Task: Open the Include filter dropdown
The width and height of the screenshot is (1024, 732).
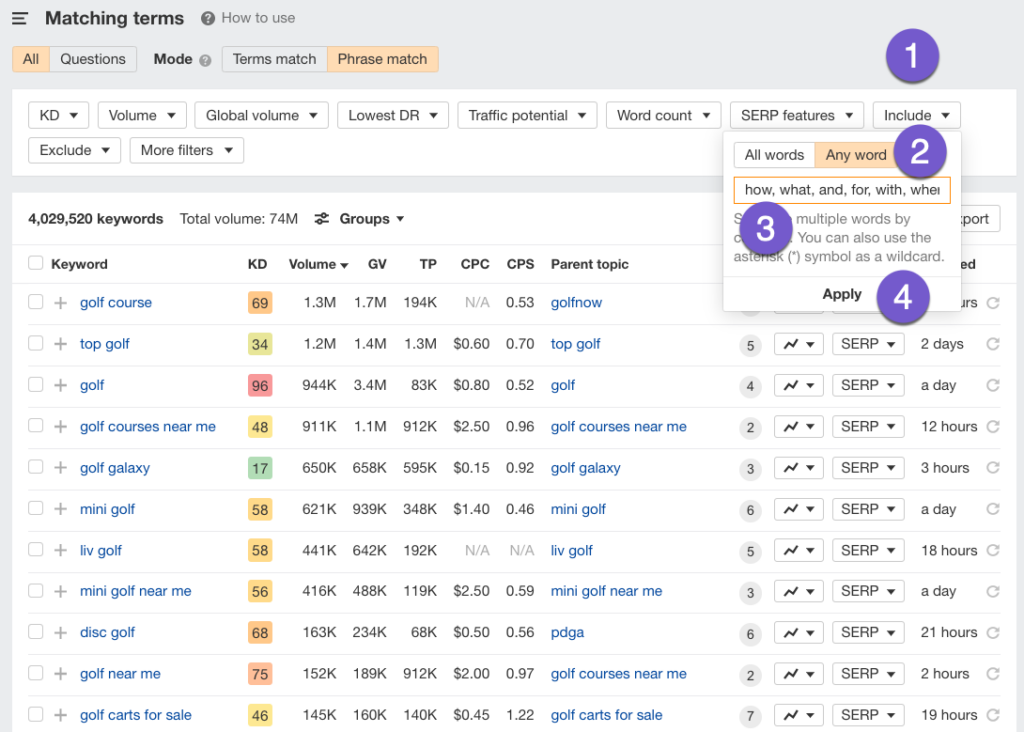Action: coord(916,116)
